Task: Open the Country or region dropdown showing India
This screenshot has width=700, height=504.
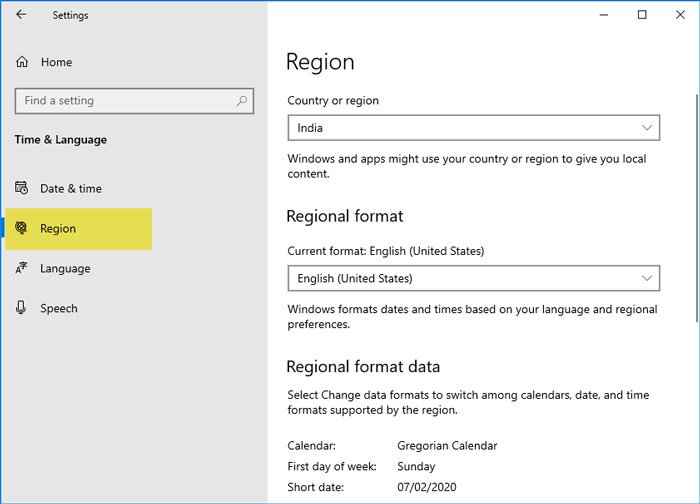Action: (x=473, y=128)
